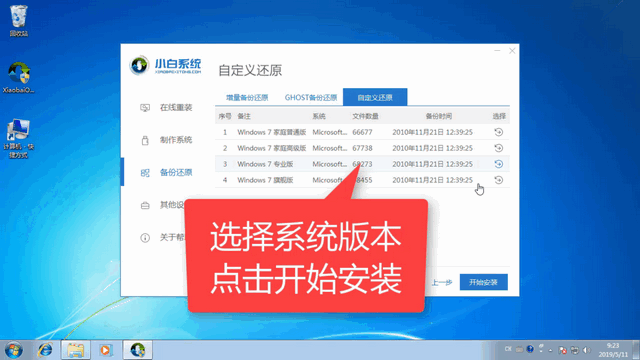640x360 pixels.
Task: Switch to the Xiaobai app taskbar button
Action: point(138,350)
